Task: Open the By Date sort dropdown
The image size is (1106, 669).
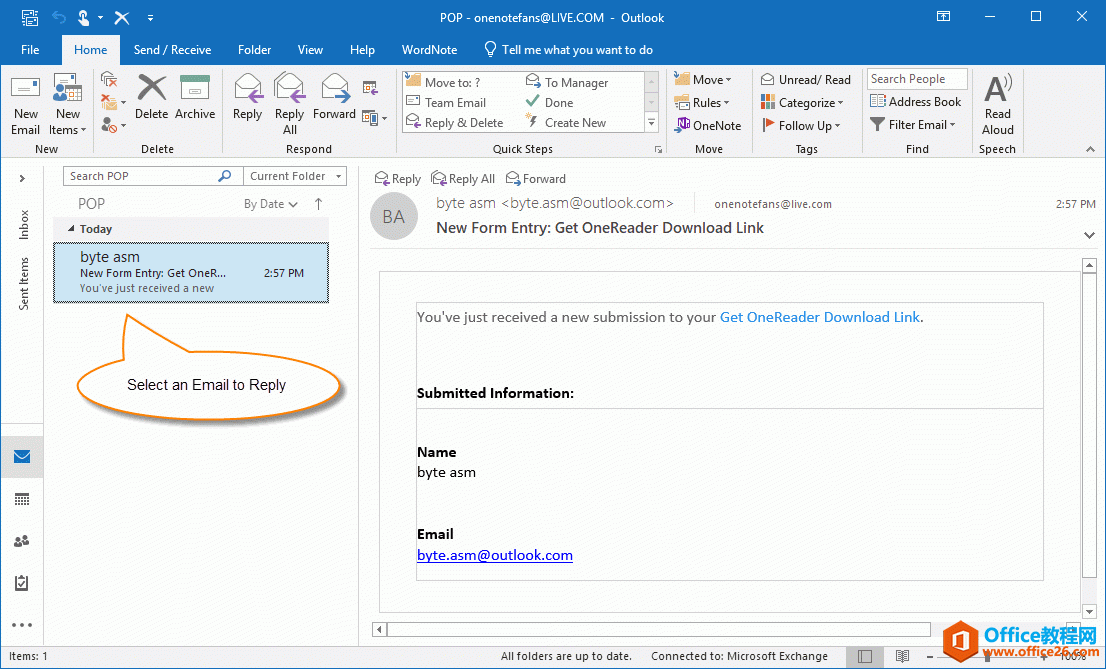Action: click(x=271, y=204)
